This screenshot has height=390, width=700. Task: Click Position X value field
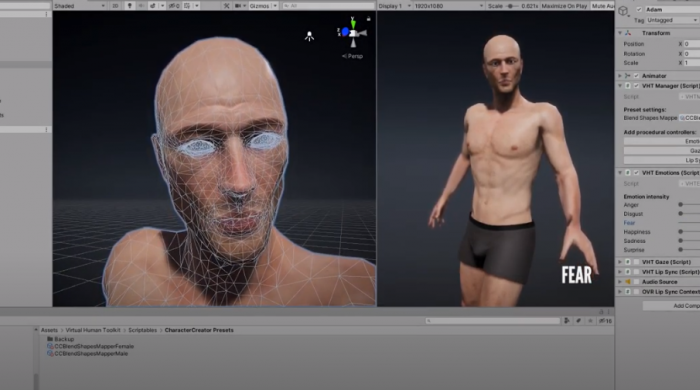[x=692, y=44]
